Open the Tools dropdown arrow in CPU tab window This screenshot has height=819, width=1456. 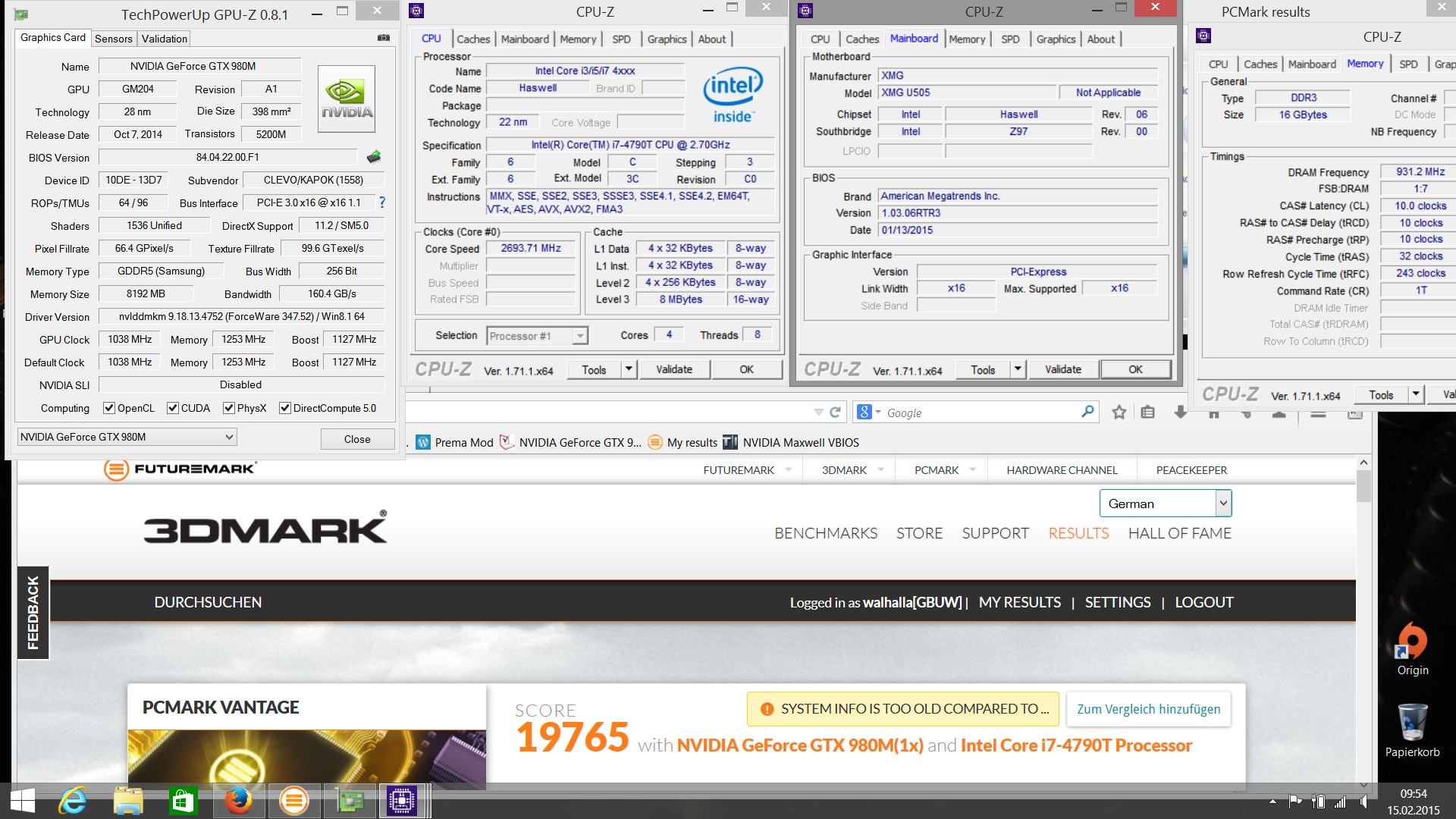point(629,369)
